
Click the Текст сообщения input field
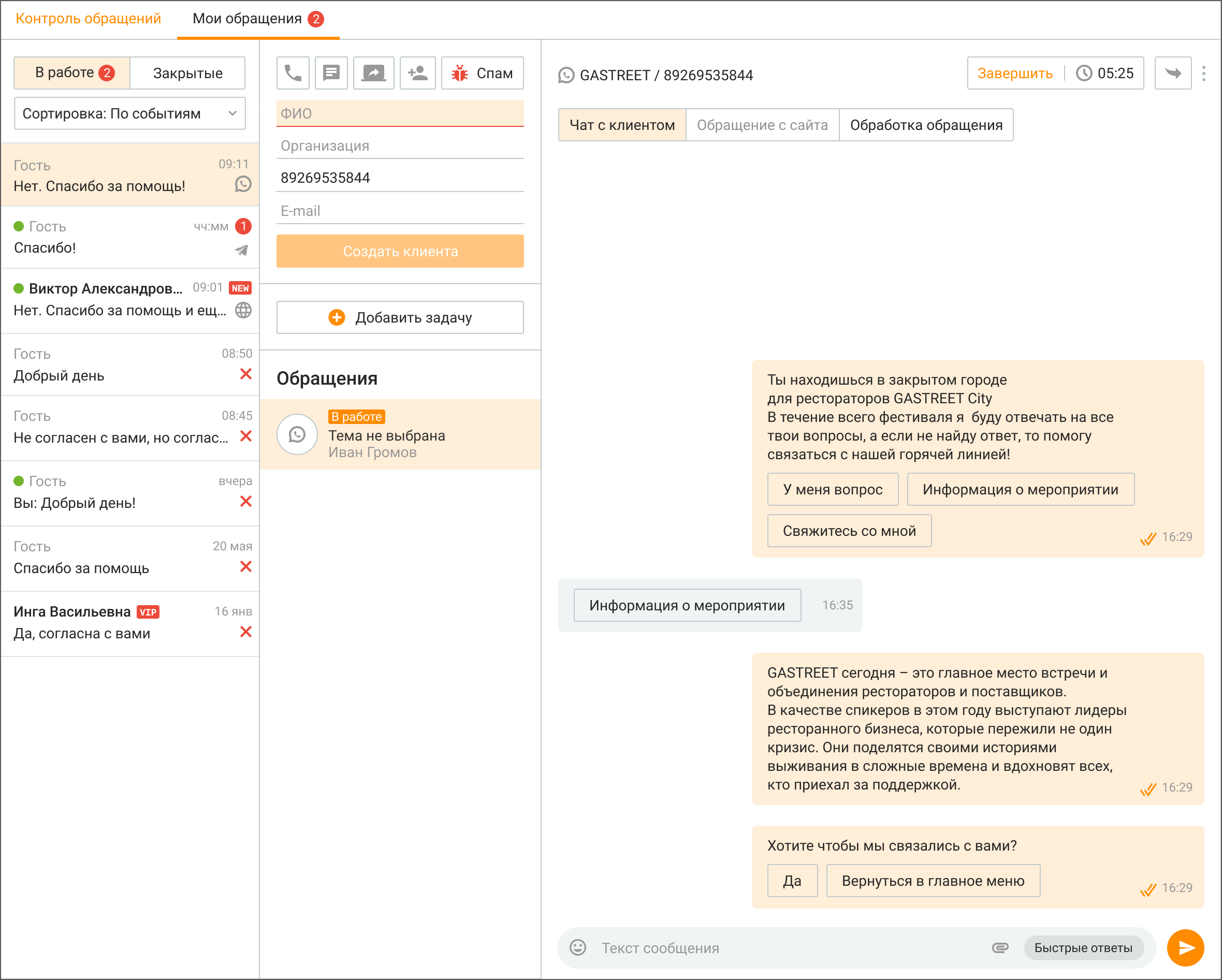click(791, 948)
